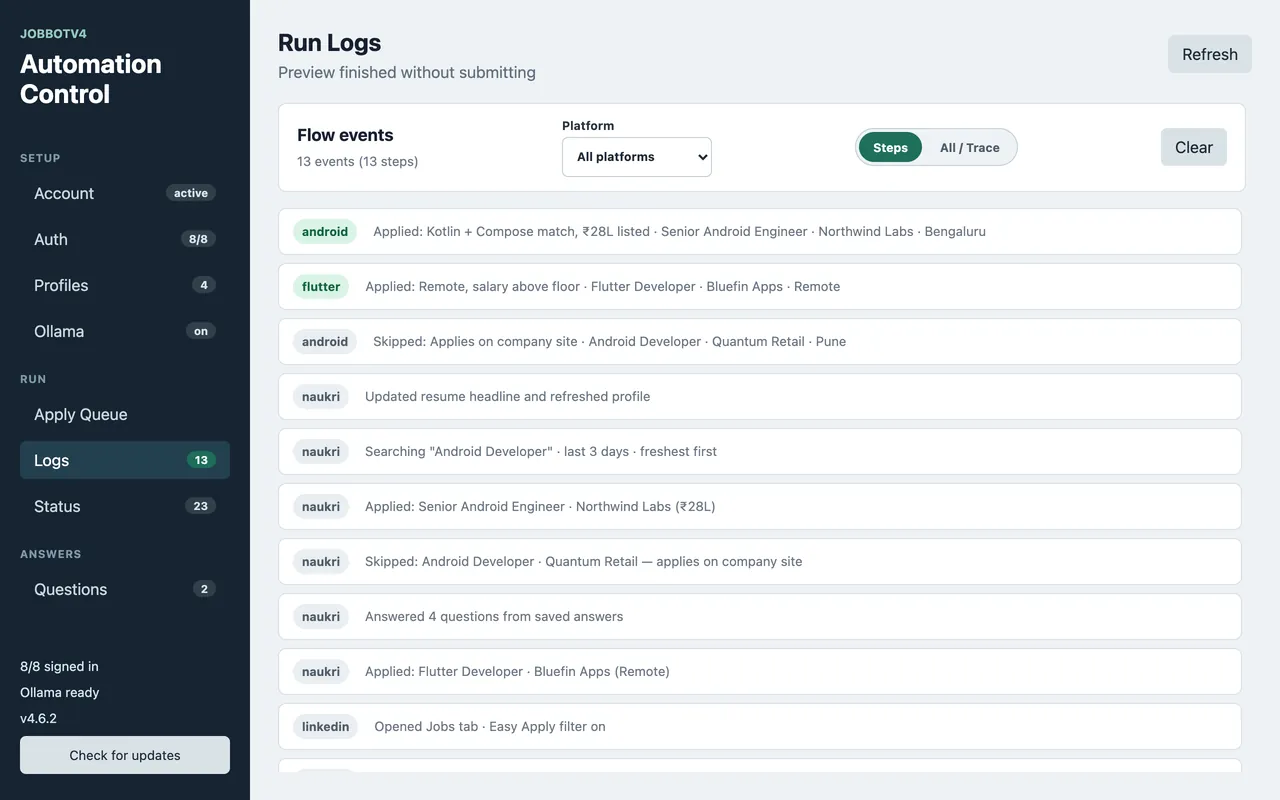The image size is (1280, 800).
Task: Click the android tag on Northwind Labs row
Action: (325, 231)
